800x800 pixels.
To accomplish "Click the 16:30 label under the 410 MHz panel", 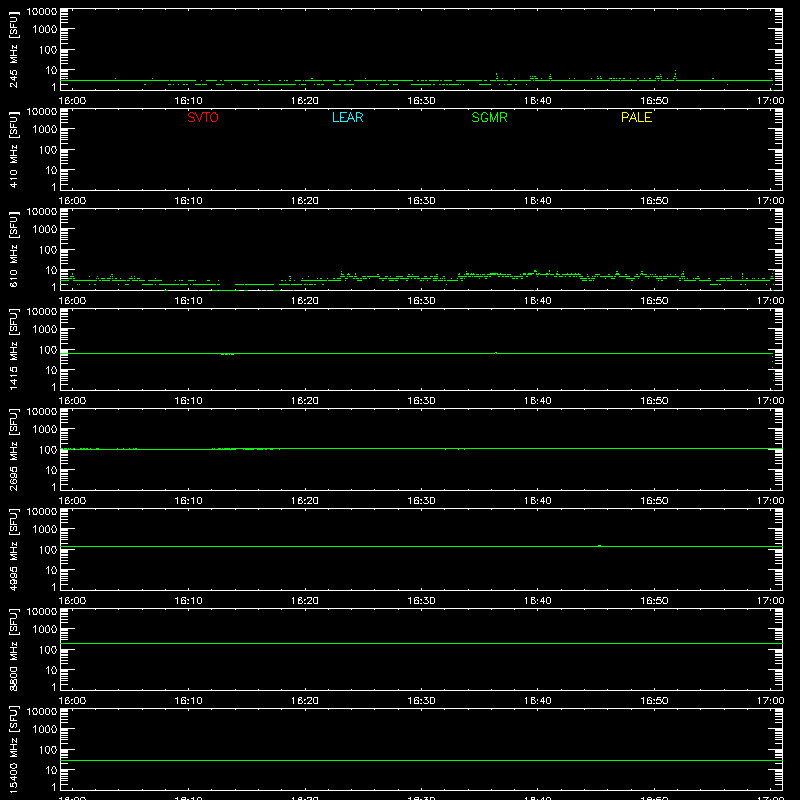I will 421,201.
